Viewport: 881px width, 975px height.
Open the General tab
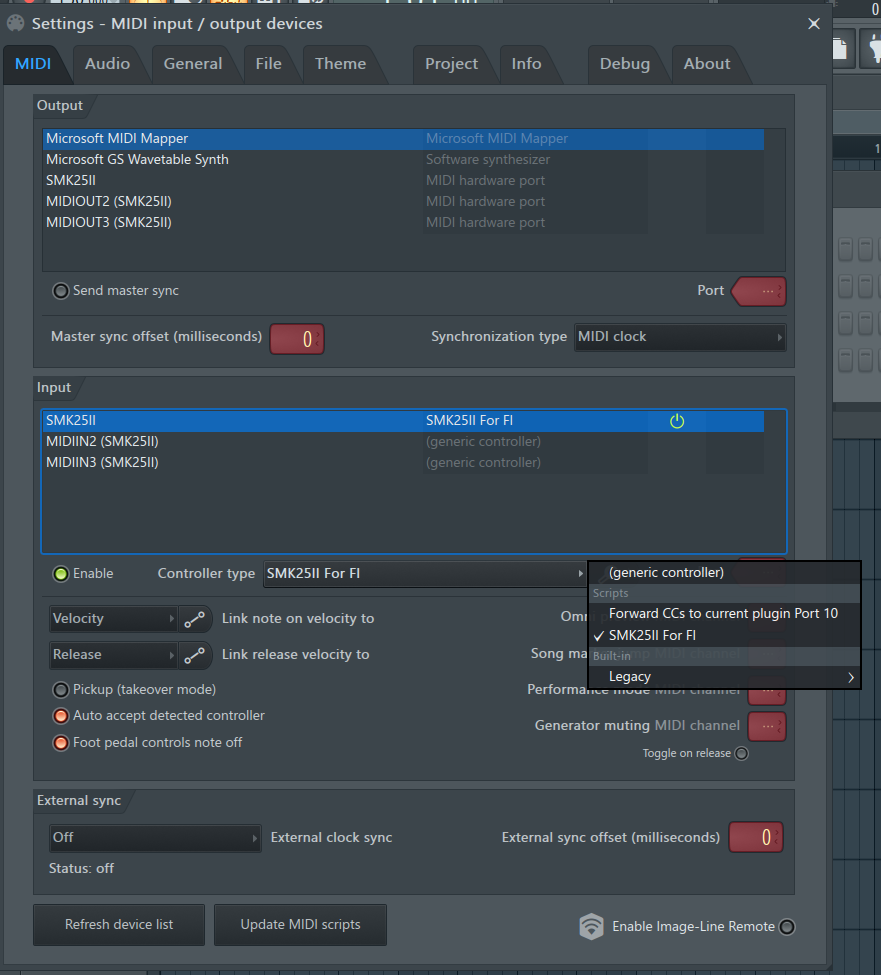193,63
